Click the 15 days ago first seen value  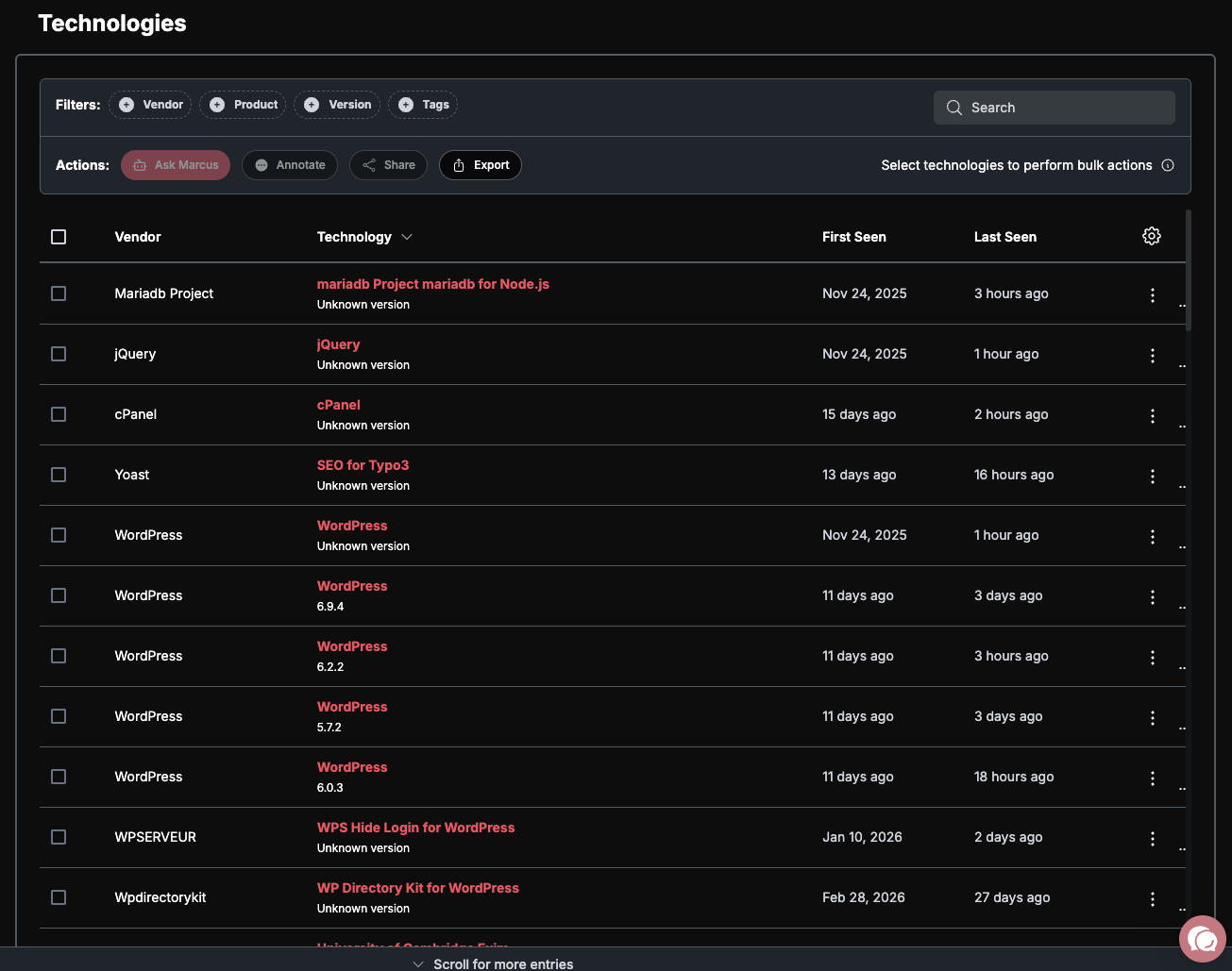[x=859, y=414]
